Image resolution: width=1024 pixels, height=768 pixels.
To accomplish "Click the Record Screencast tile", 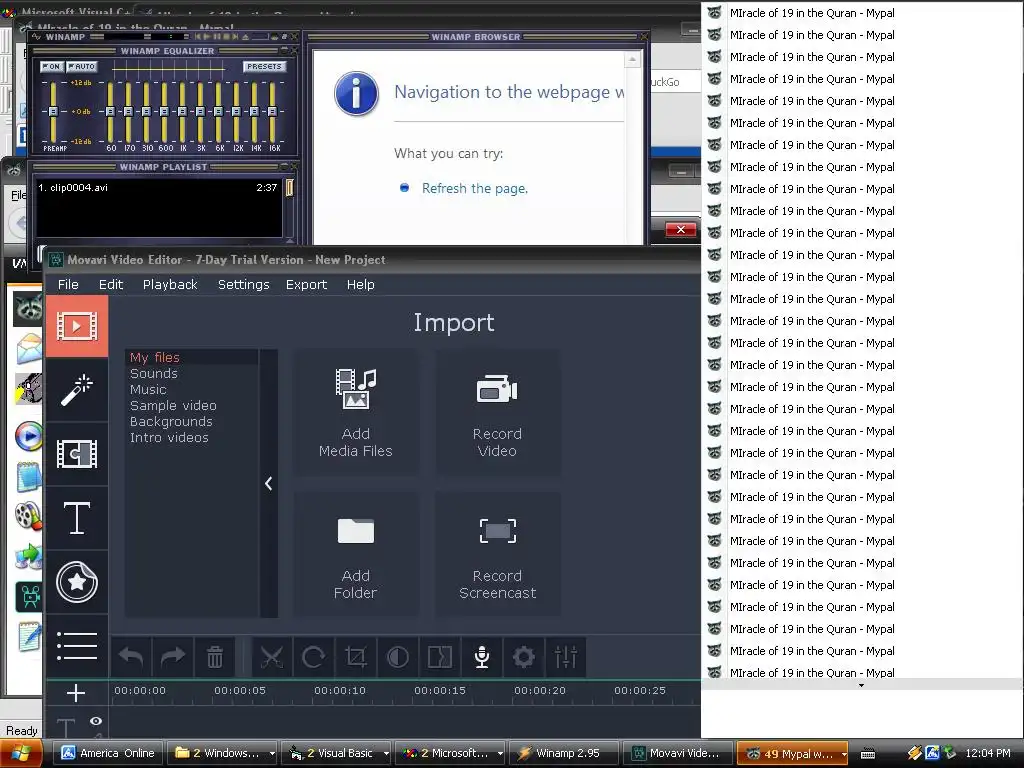I will 498,554.
